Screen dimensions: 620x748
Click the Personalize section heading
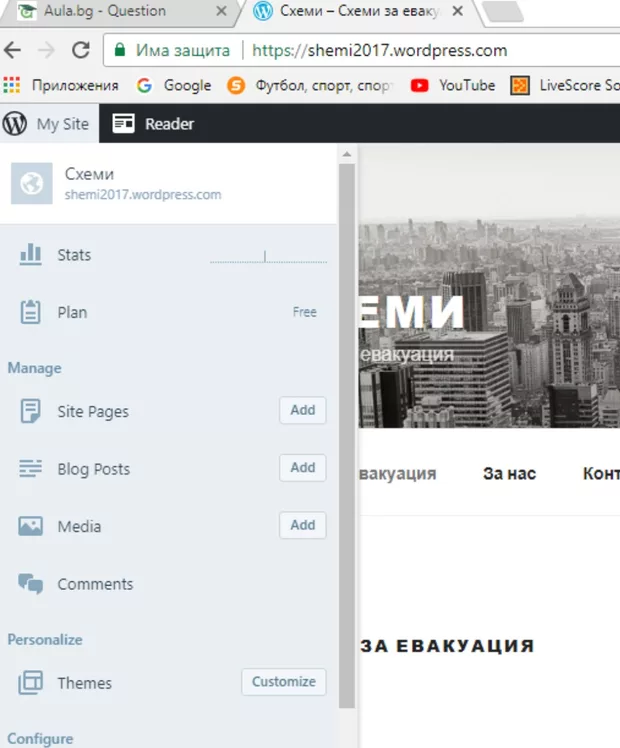pos(45,640)
